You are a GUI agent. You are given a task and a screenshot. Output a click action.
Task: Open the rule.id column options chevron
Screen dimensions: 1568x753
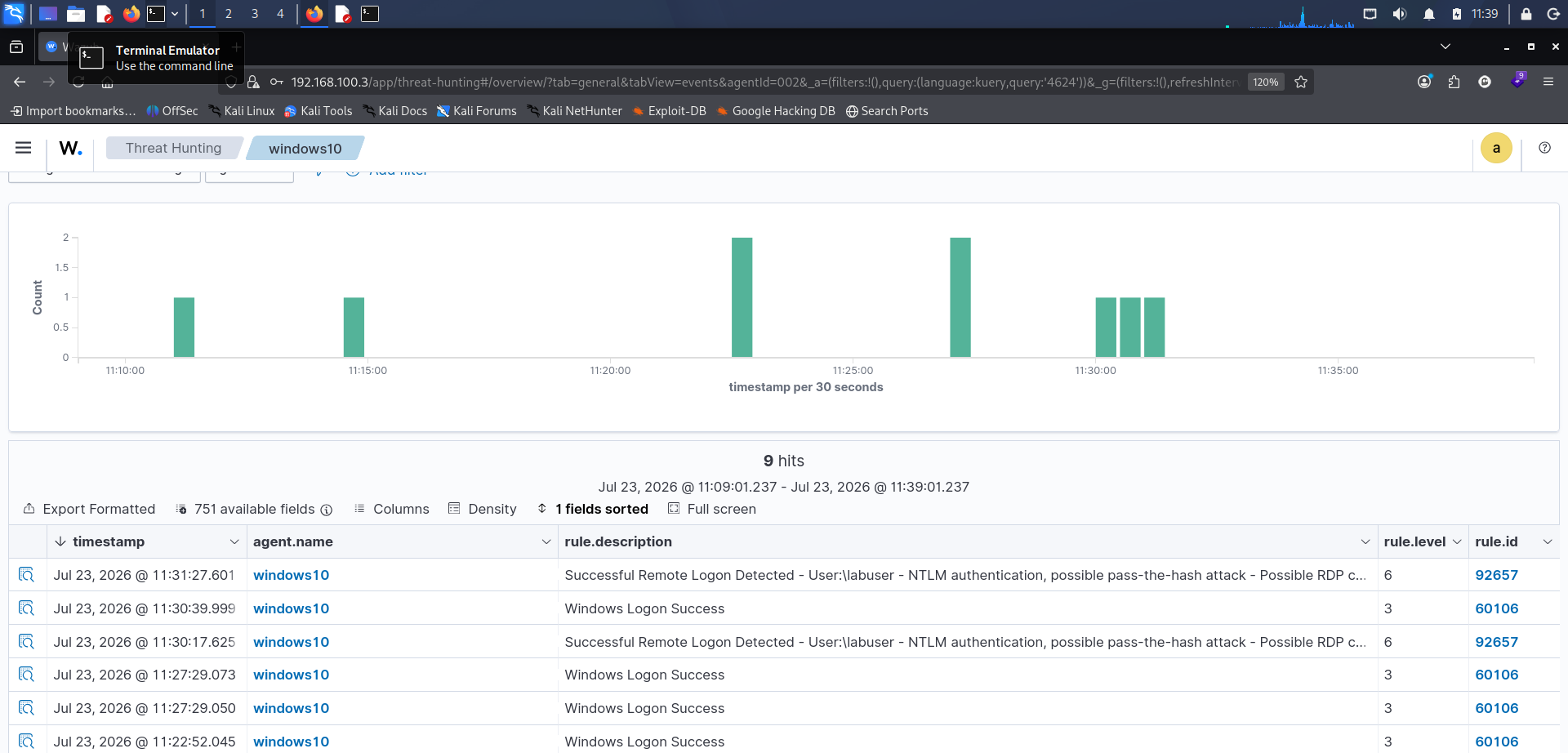coord(1548,541)
